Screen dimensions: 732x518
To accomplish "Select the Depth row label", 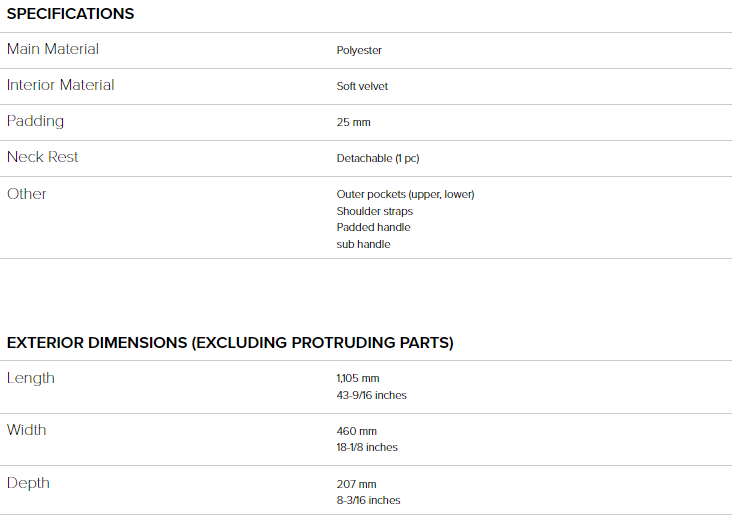I will pos(28,483).
